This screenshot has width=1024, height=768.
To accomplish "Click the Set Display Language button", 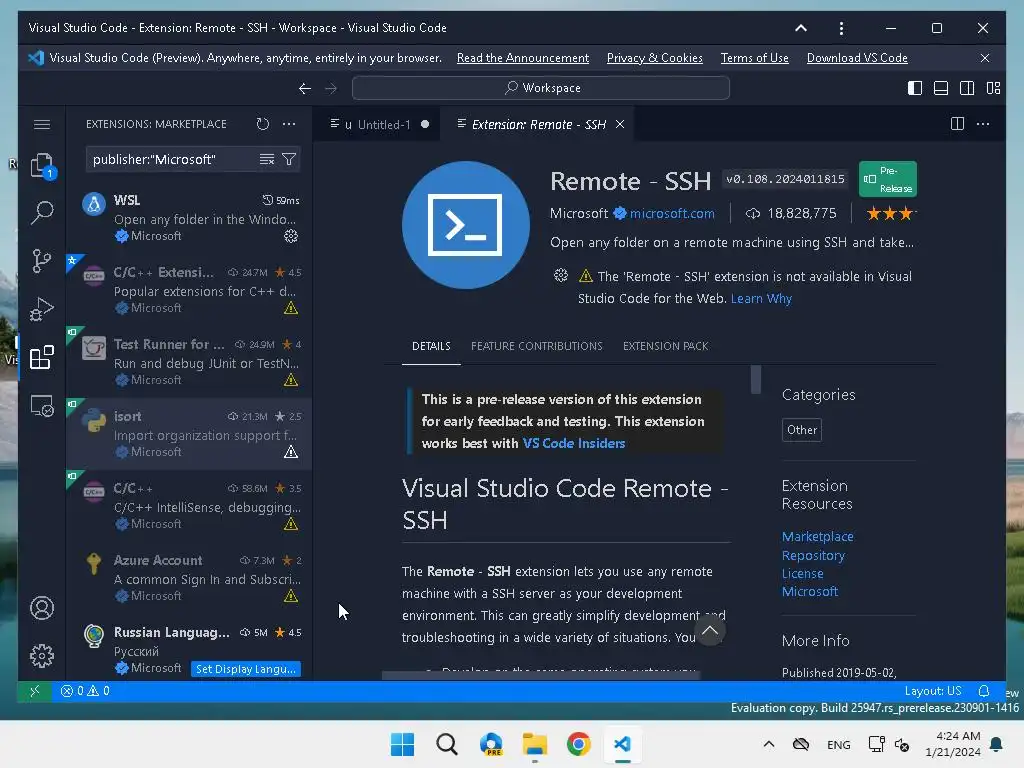I will (x=246, y=669).
